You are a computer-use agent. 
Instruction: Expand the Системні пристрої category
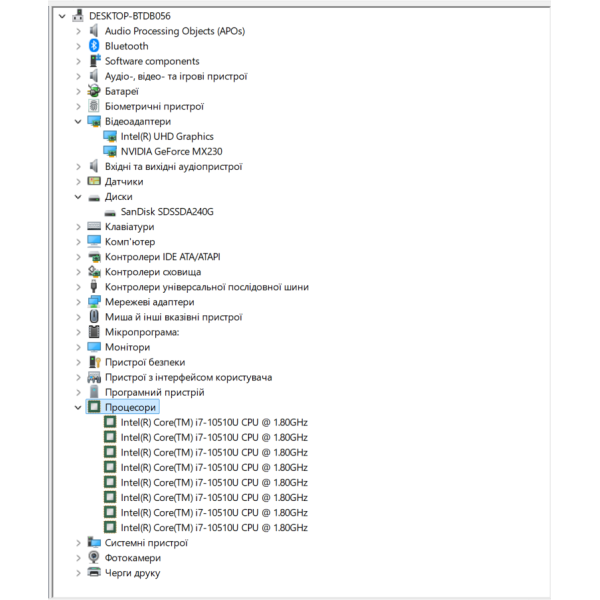point(78,543)
